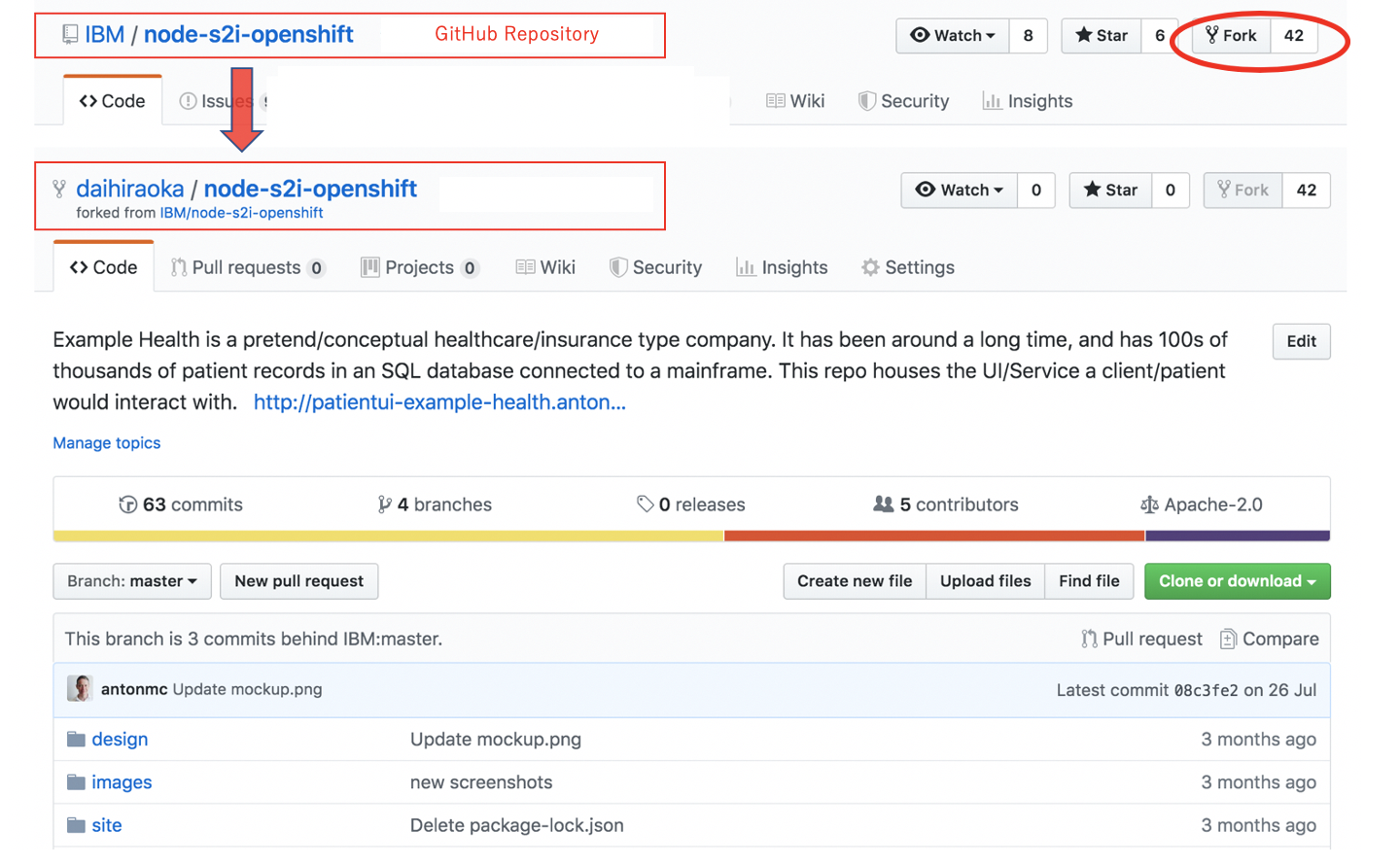The width and height of the screenshot is (1400, 867).
Task: Open IBM's node-s2i-openshift repository link
Action: pos(248,35)
